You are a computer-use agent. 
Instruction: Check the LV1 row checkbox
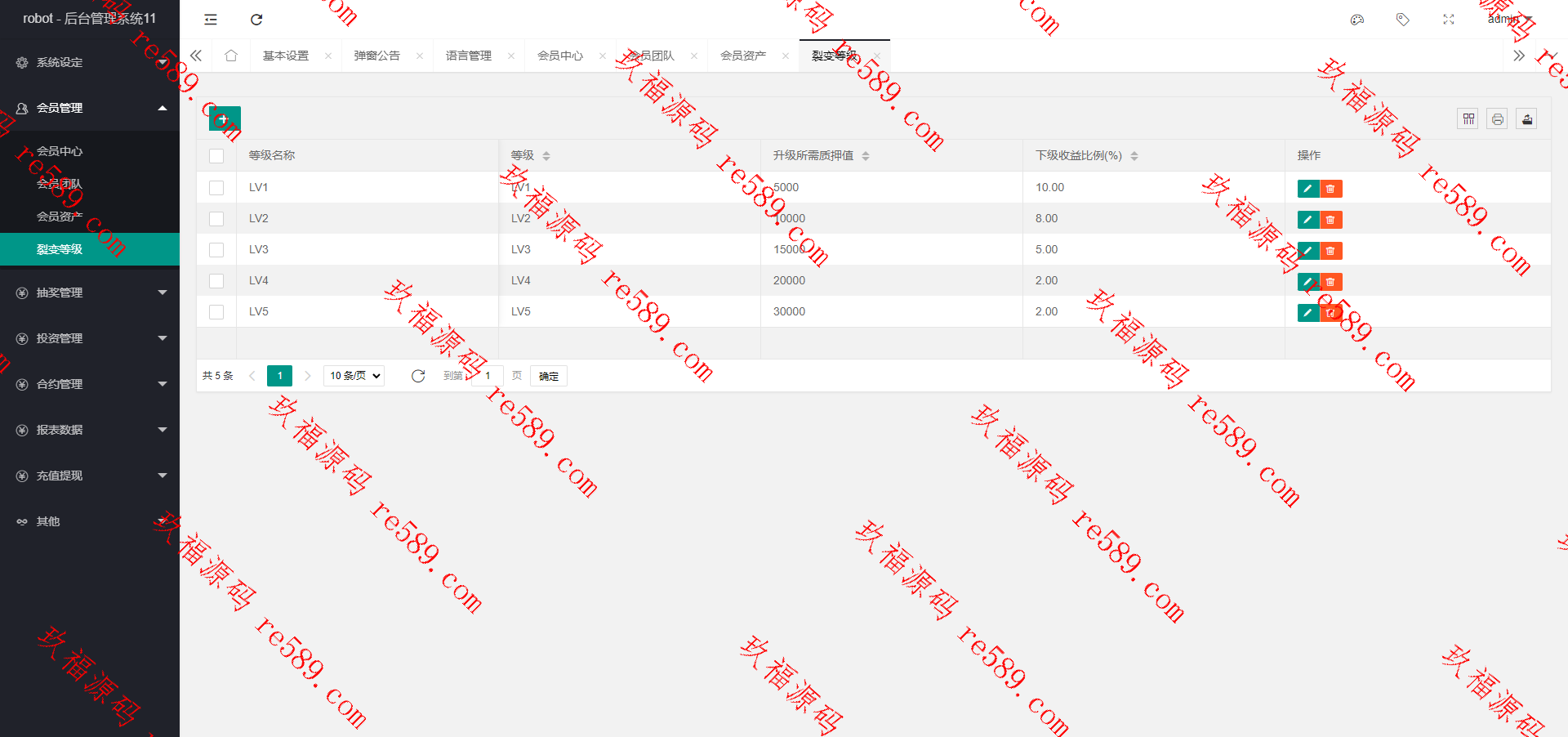(216, 188)
